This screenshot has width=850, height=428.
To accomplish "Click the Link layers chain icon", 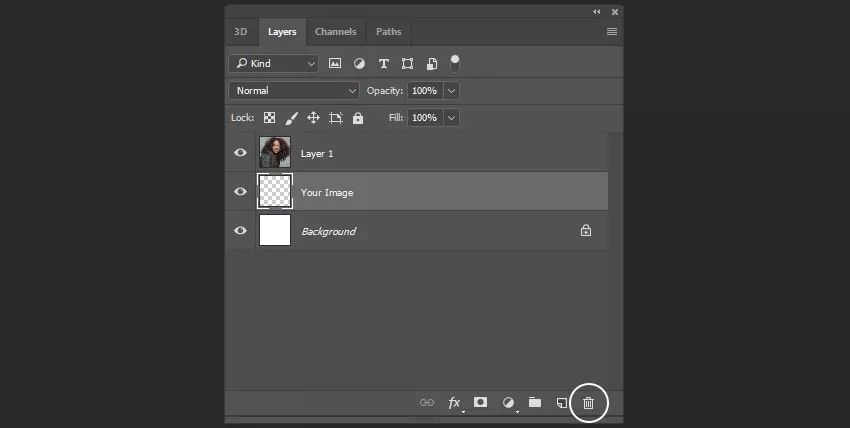I will tap(427, 403).
